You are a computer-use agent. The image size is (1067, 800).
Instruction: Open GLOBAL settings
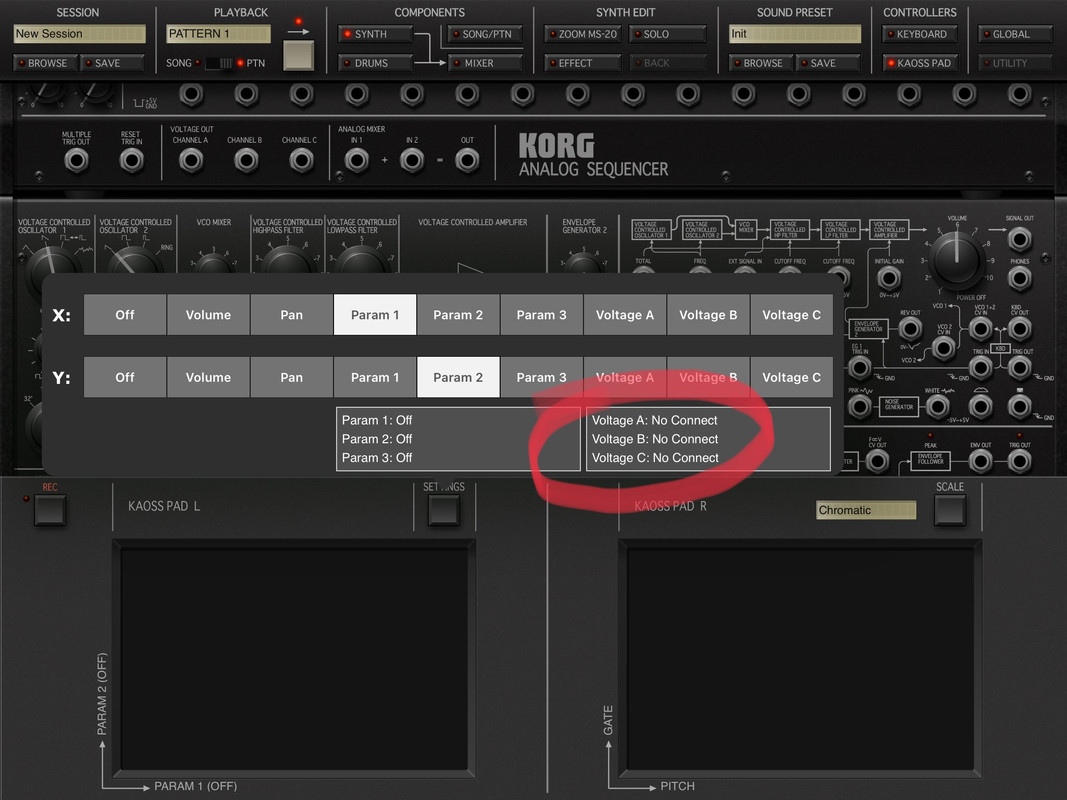tap(1016, 34)
